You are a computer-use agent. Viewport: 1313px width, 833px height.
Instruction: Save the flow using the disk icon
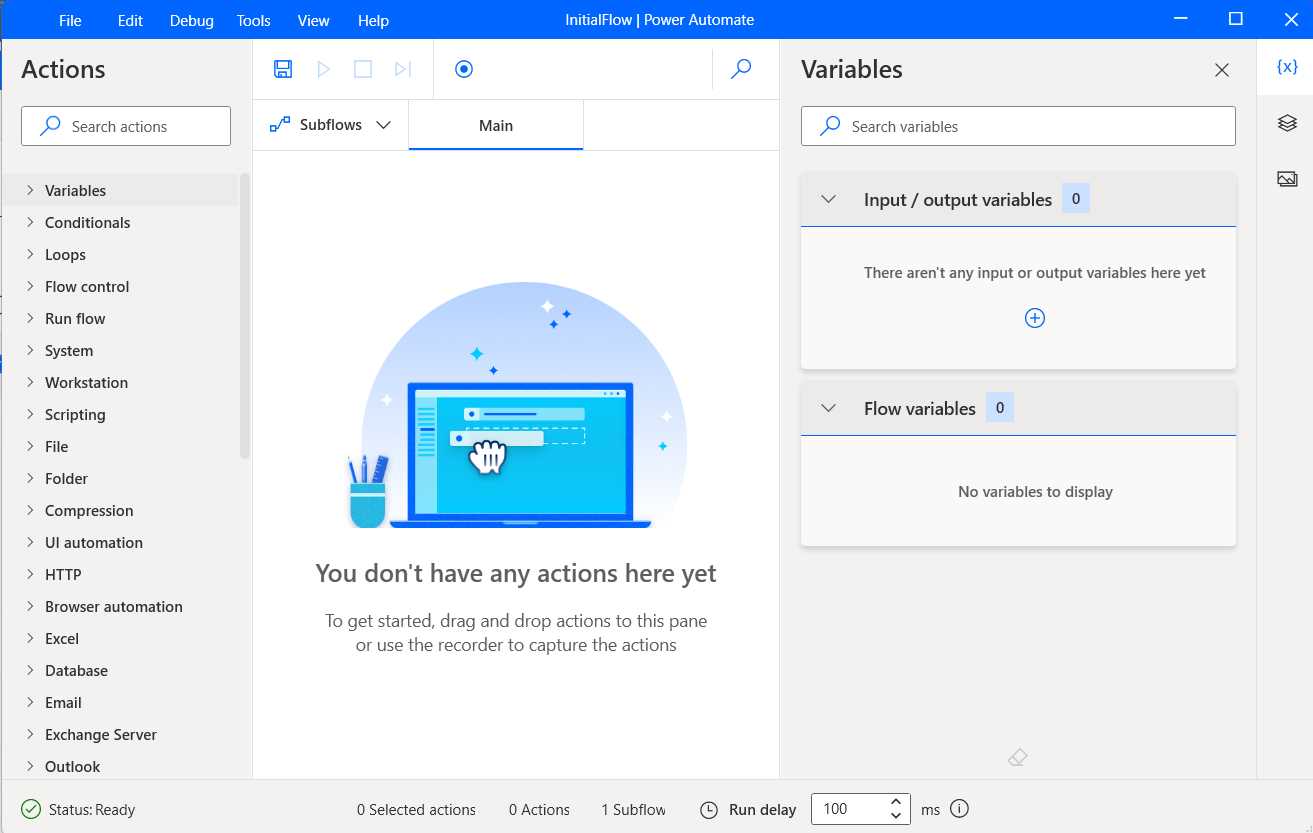(283, 69)
